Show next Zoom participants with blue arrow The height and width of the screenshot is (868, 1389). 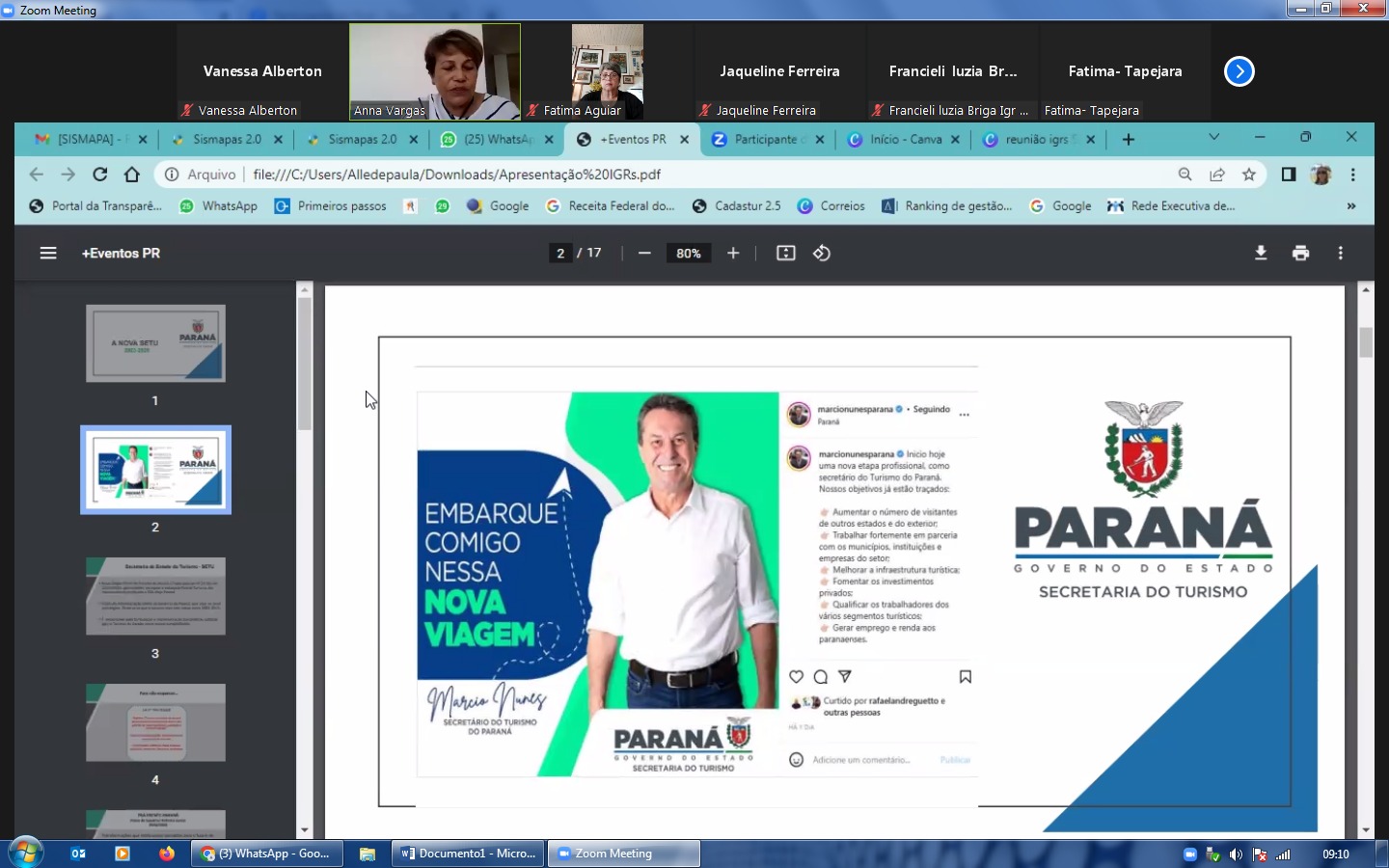point(1239,71)
